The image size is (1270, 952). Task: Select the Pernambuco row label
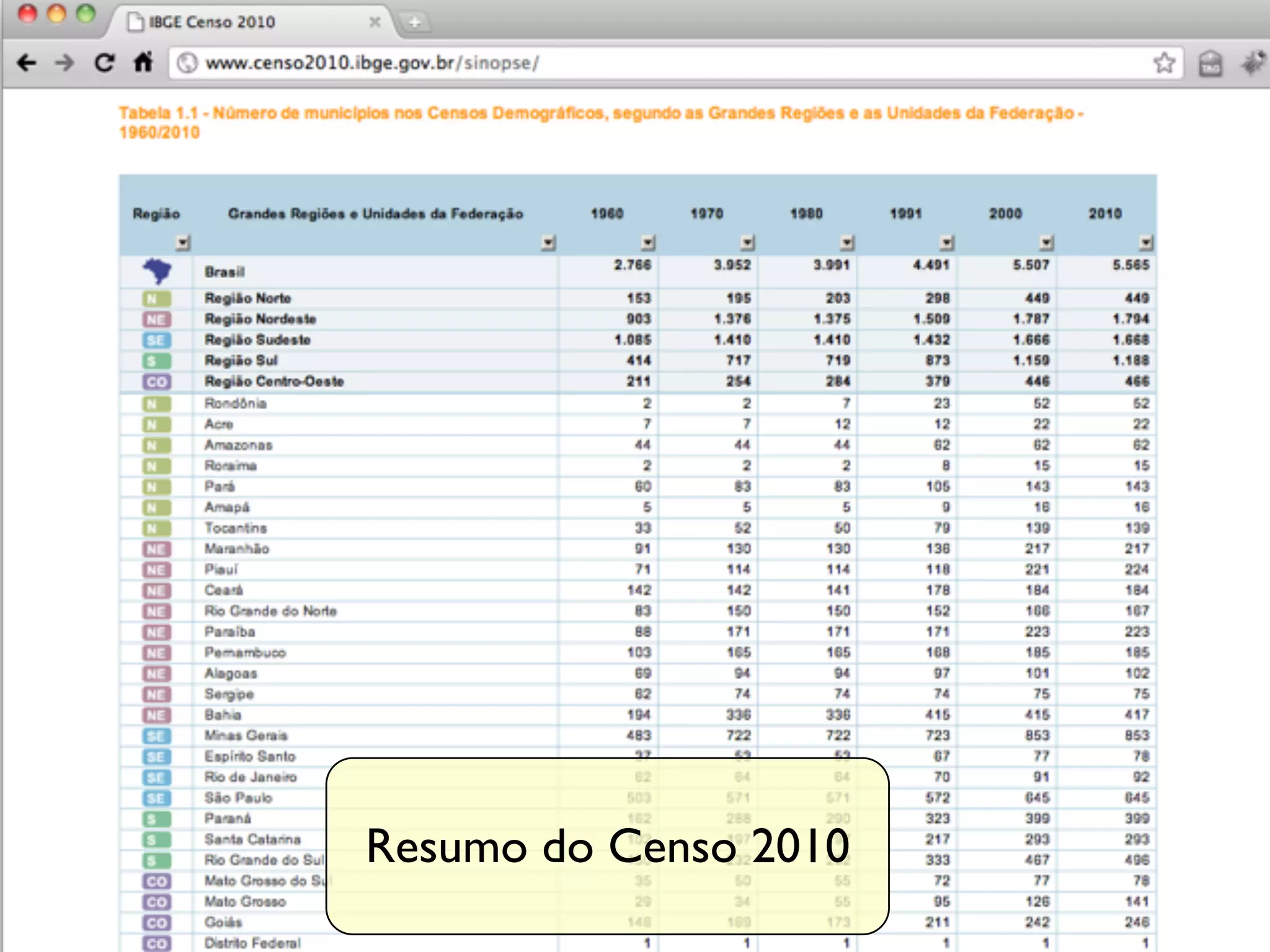pyautogui.click(x=245, y=653)
